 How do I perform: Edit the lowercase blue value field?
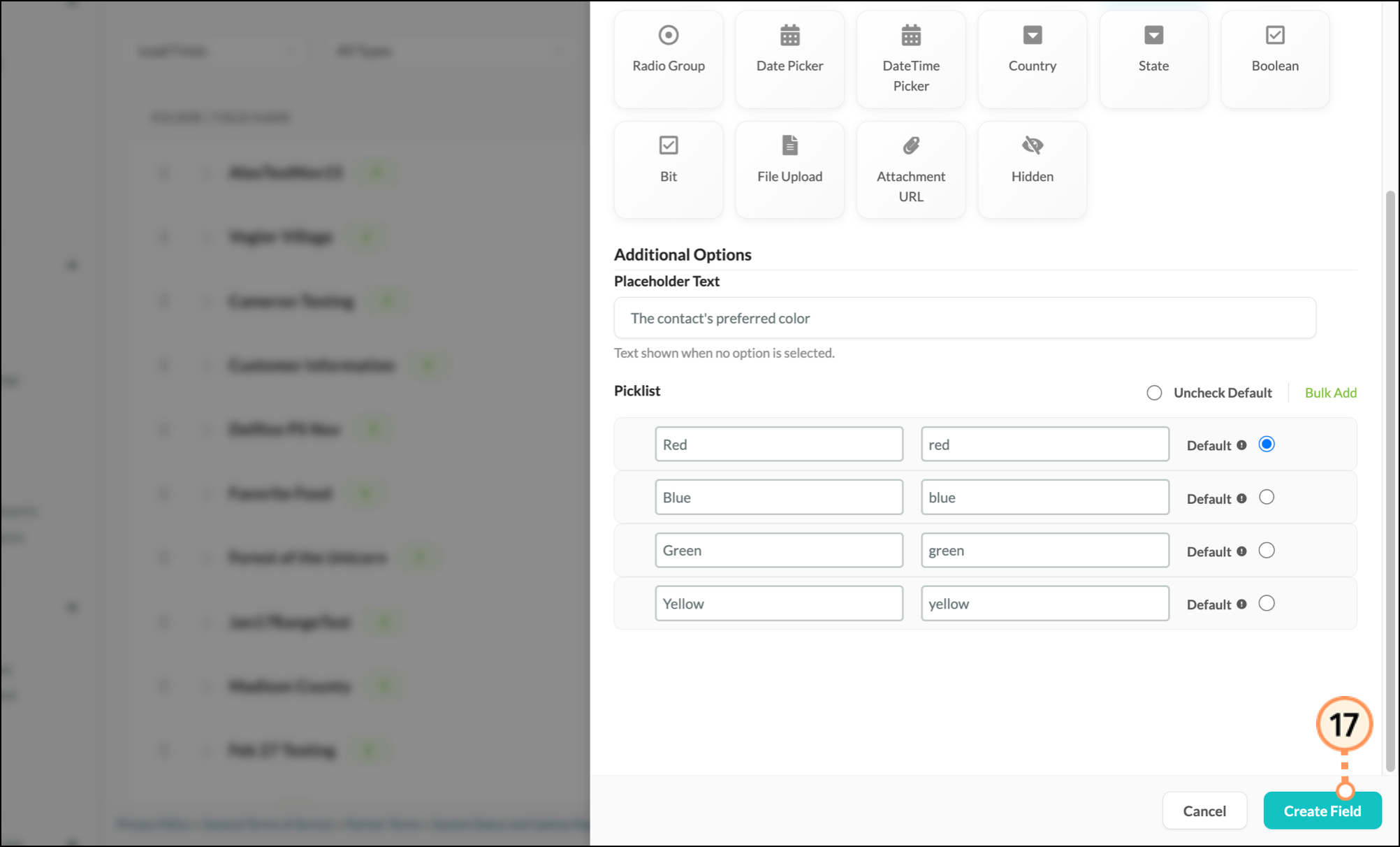click(1044, 498)
